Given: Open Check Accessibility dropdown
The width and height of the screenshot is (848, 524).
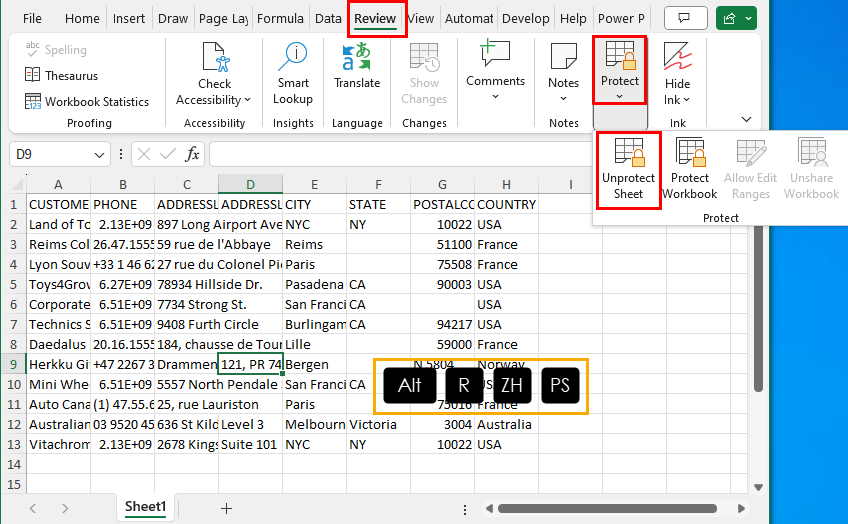Looking at the screenshot, I should pyautogui.click(x=214, y=74).
